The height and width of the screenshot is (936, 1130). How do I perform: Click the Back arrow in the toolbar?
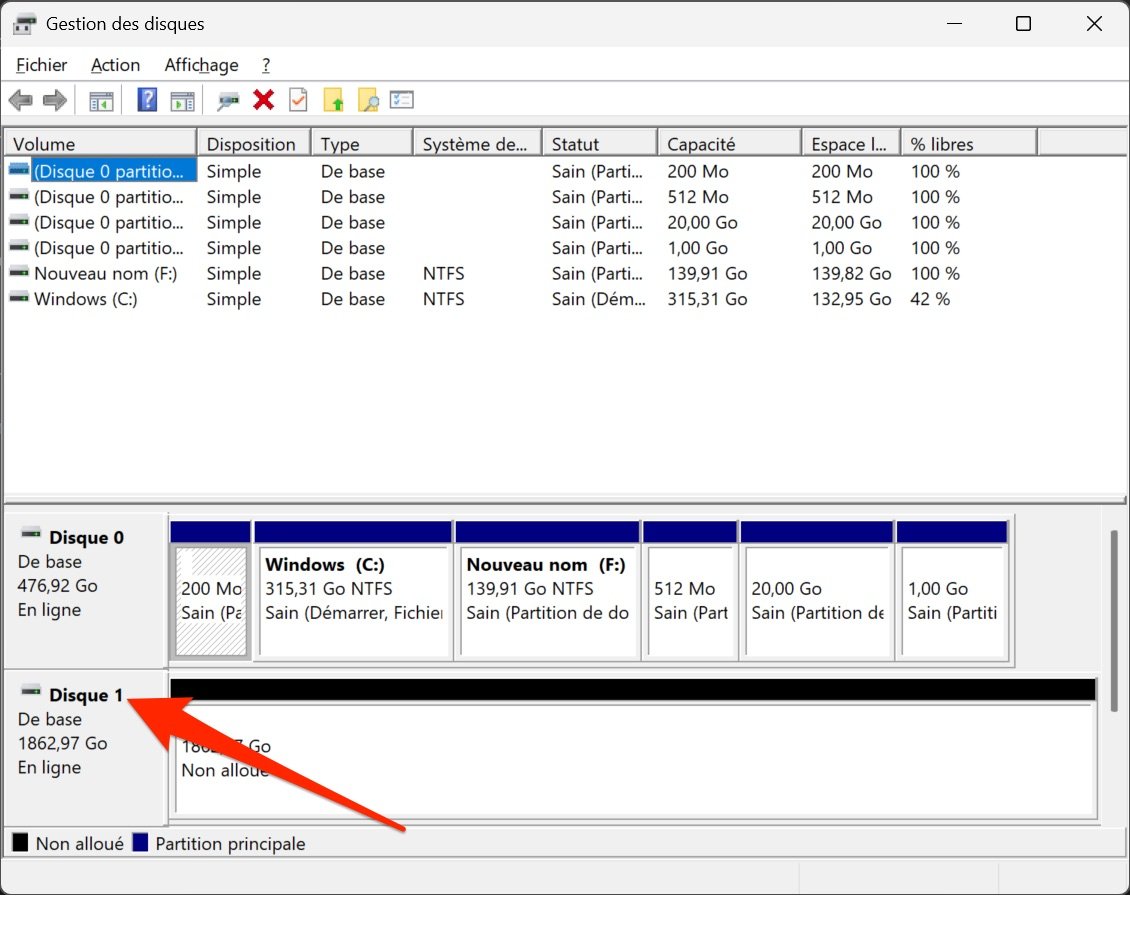pos(21,100)
